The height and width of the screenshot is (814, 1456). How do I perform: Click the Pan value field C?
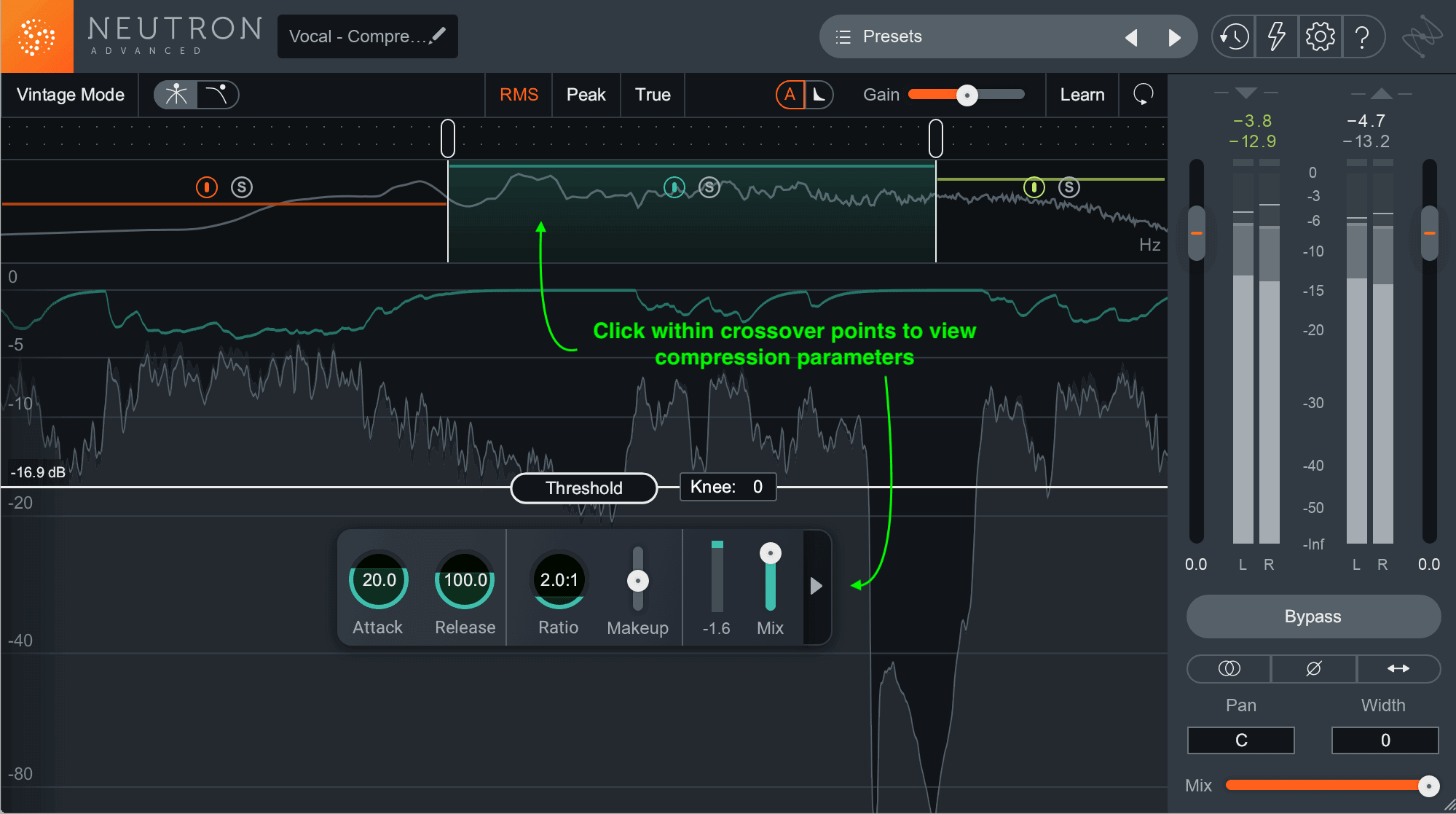[x=1241, y=740]
